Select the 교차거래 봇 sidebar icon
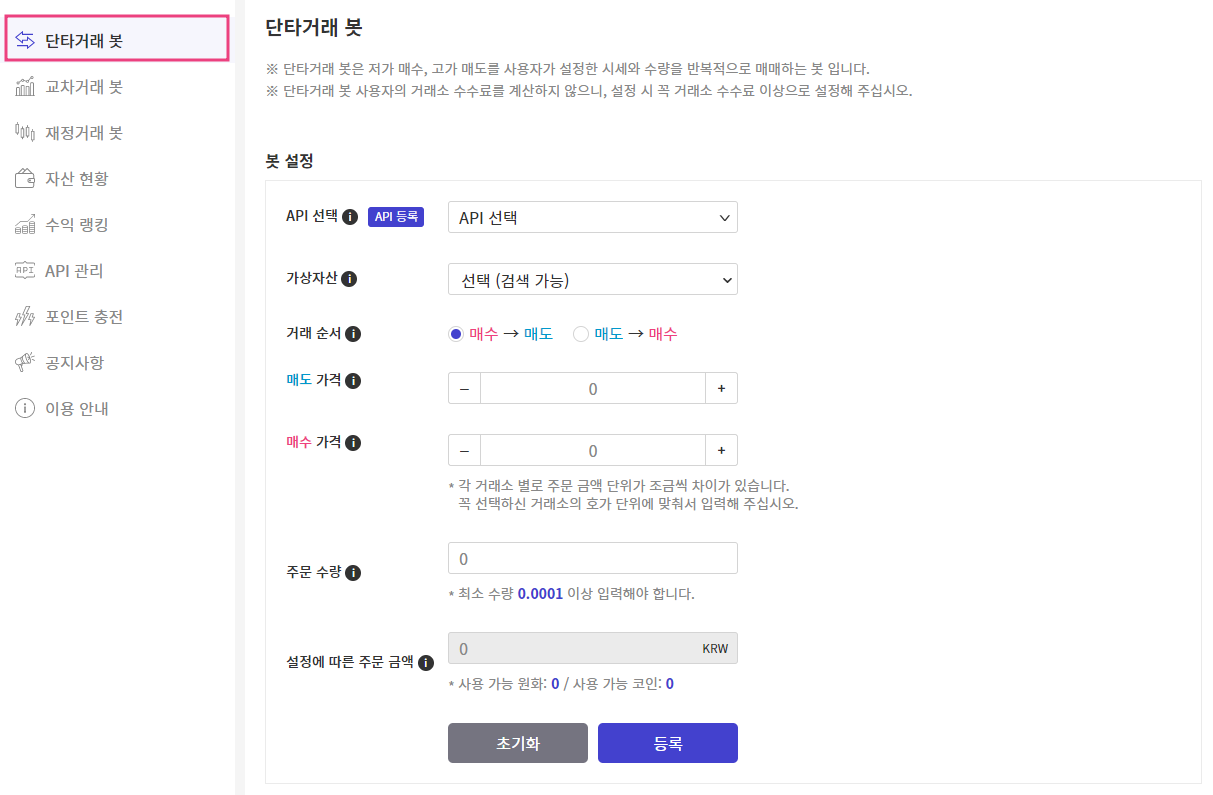 tap(25, 86)
